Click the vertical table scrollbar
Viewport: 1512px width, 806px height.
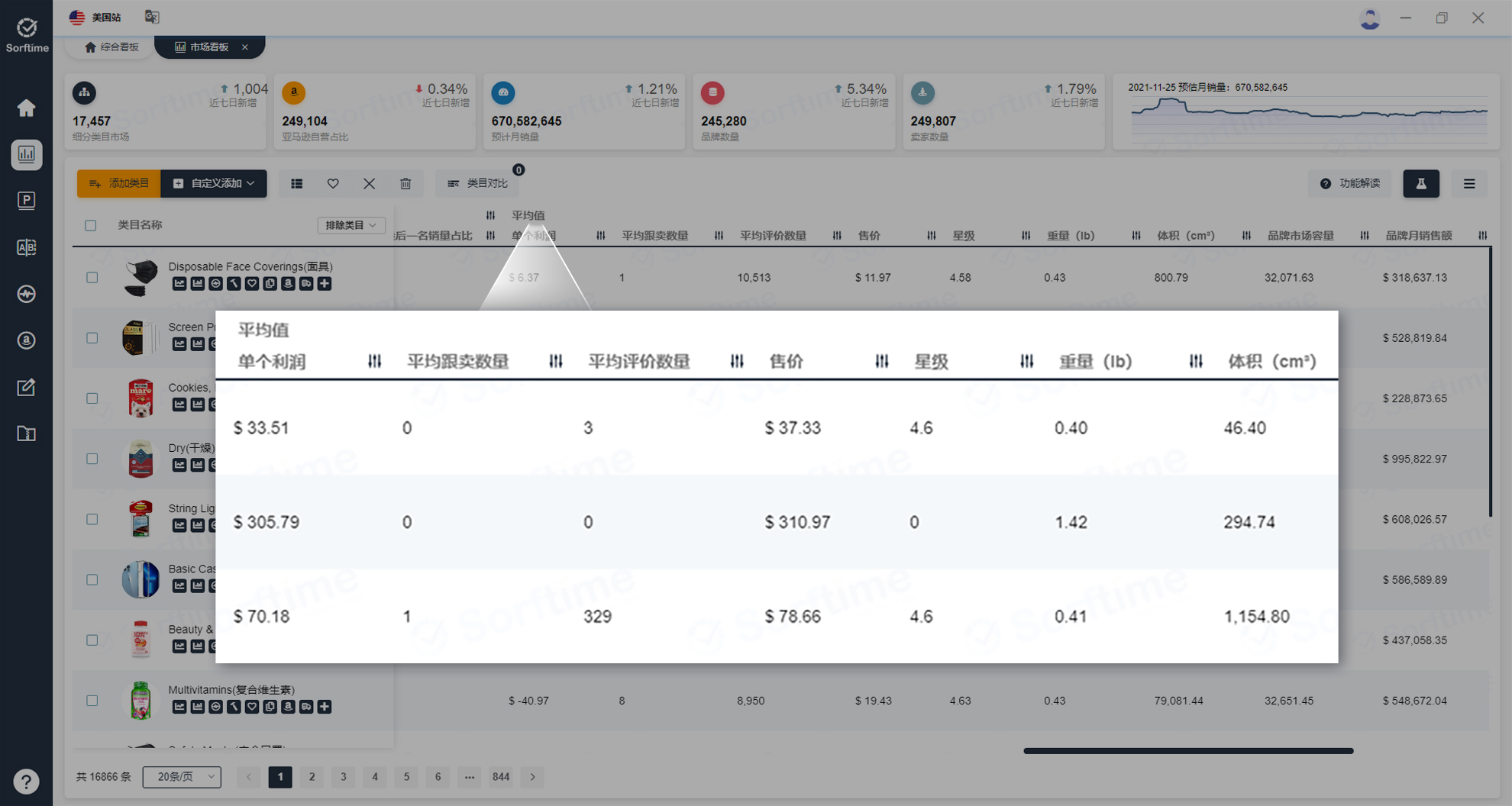[1490, 382]
